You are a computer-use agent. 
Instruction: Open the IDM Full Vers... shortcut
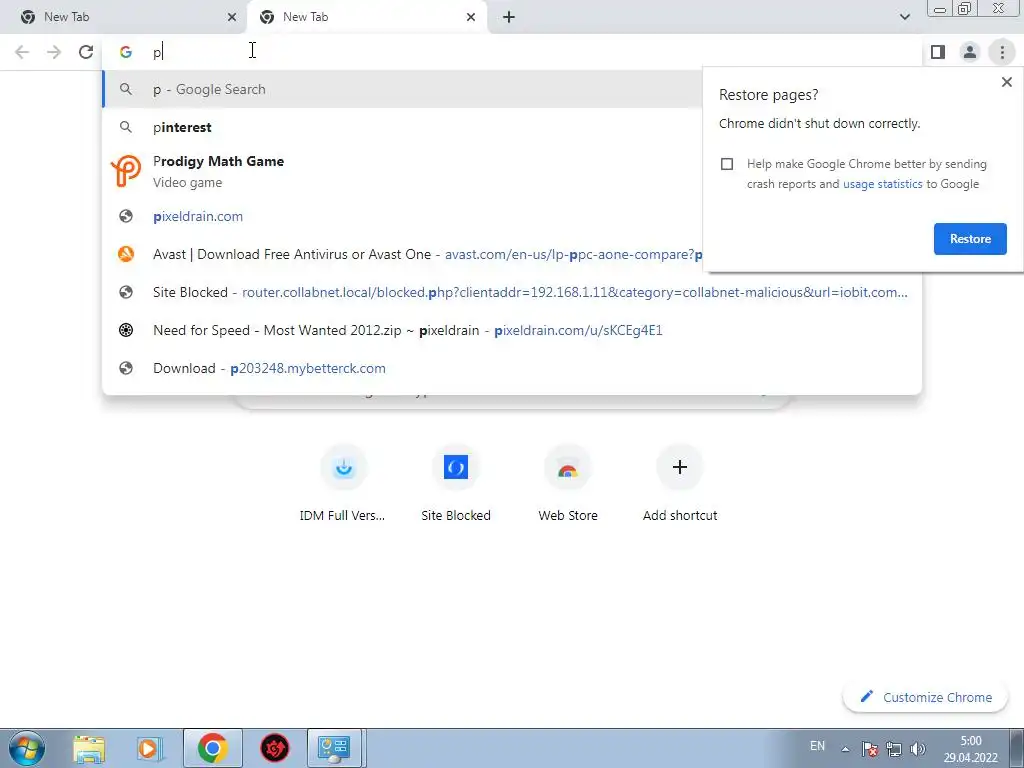343,483
